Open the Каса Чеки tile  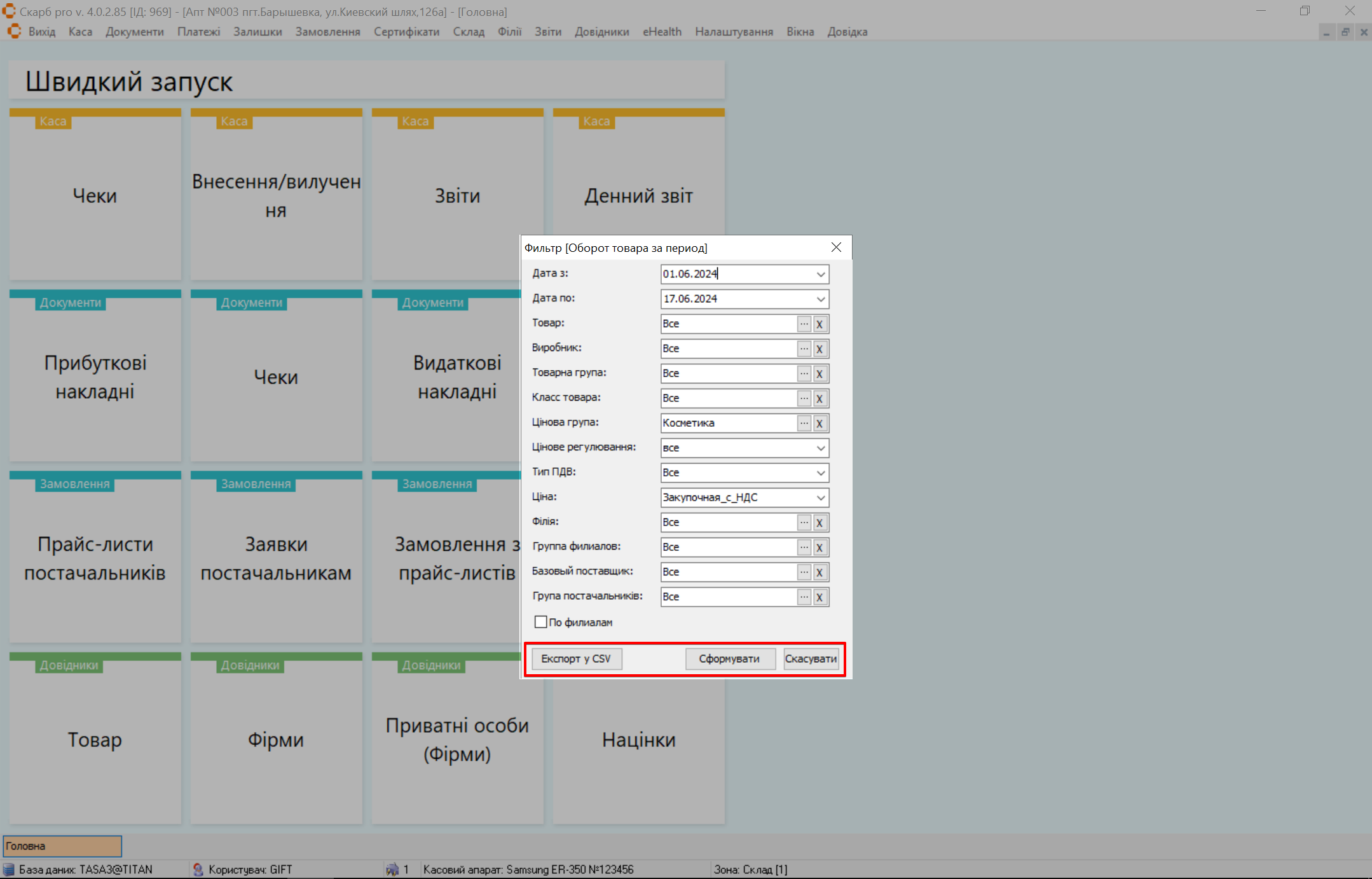click(x=95, y=195)
